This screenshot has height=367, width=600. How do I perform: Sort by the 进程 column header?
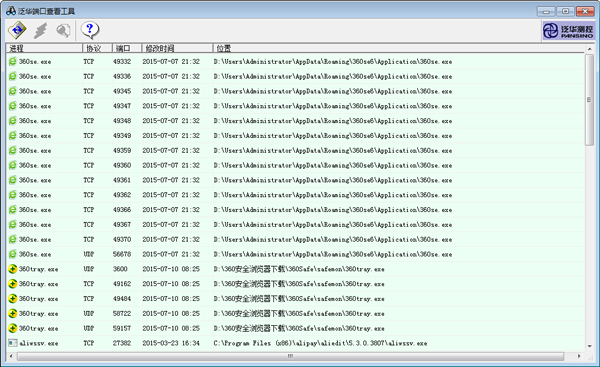[x=44, y=48]
